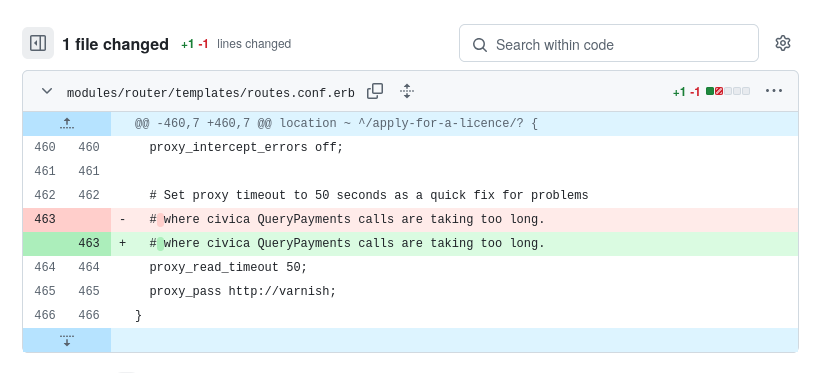Select line 464 proxy_read_timeout number
Image resolution: width=814 pixels, height=373 pixels.
[x=45, y=267]
